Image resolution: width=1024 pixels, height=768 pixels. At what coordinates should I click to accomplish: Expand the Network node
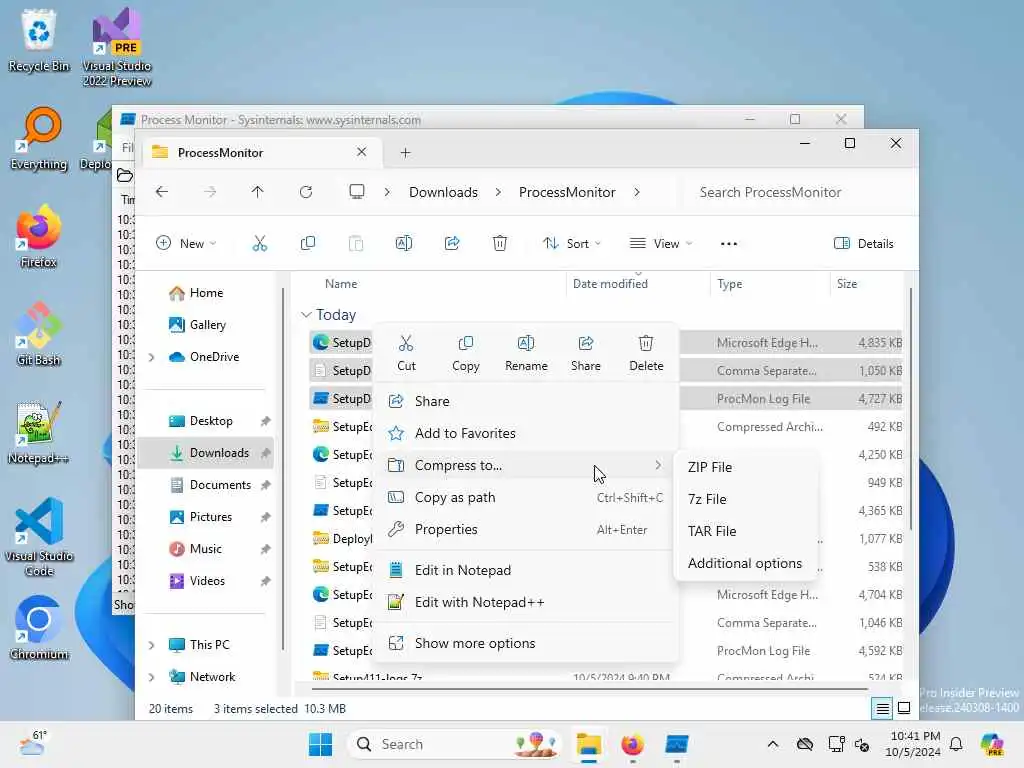tap(152, 677)
